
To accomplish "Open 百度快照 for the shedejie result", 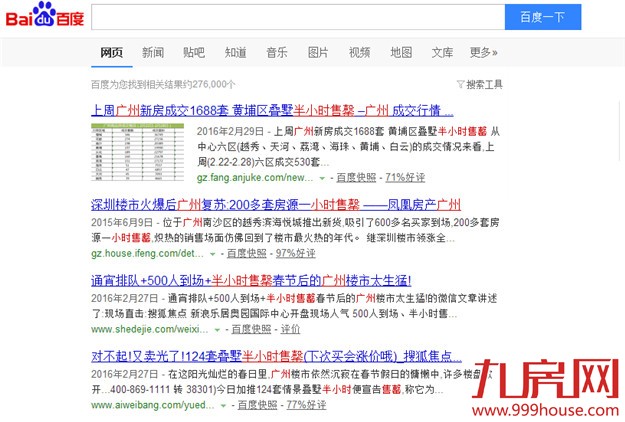I will (251, 330).
